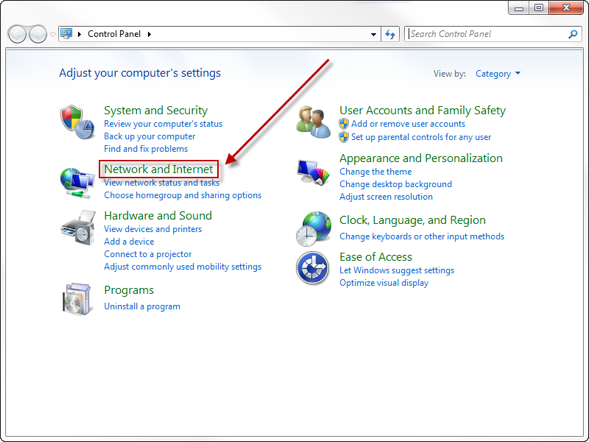The image size is (589, 442).
Task: Expand the View by Category dropdown
Action: [x=498, y=74]
